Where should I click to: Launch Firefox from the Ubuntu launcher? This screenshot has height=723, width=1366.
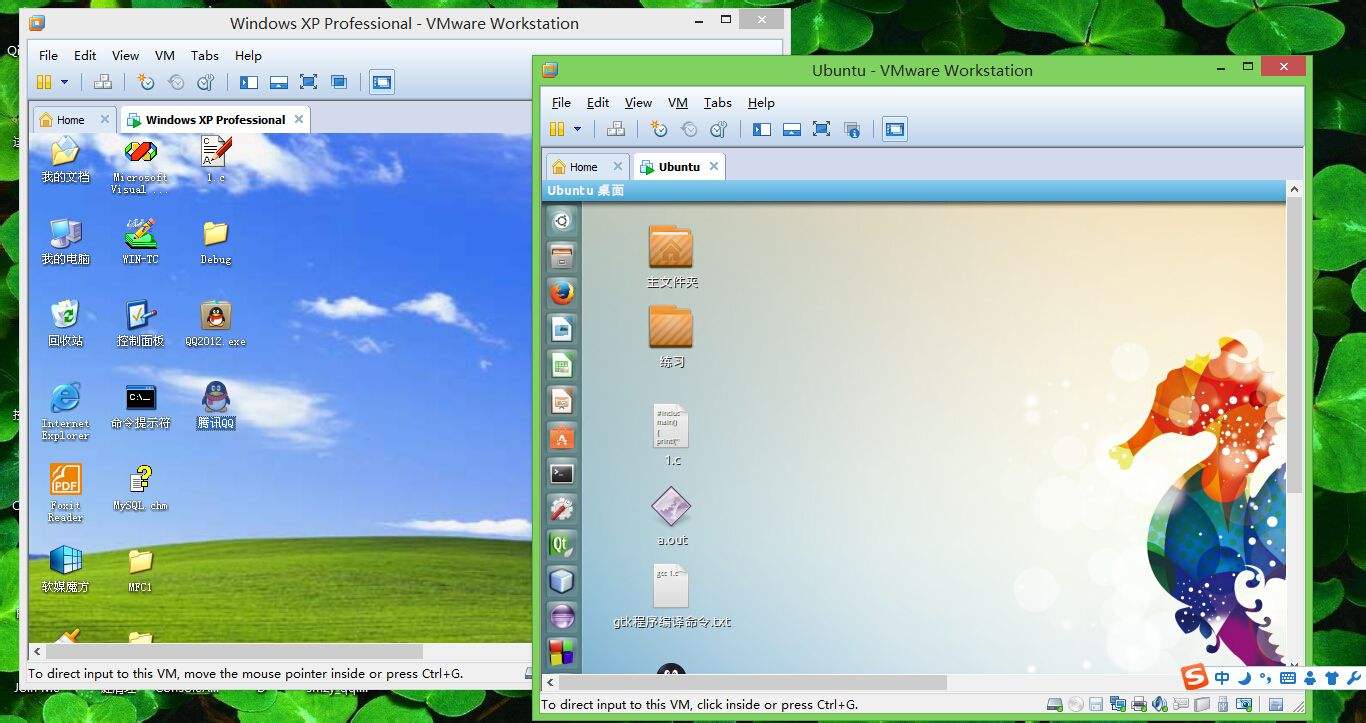click(x=562, y=293)
